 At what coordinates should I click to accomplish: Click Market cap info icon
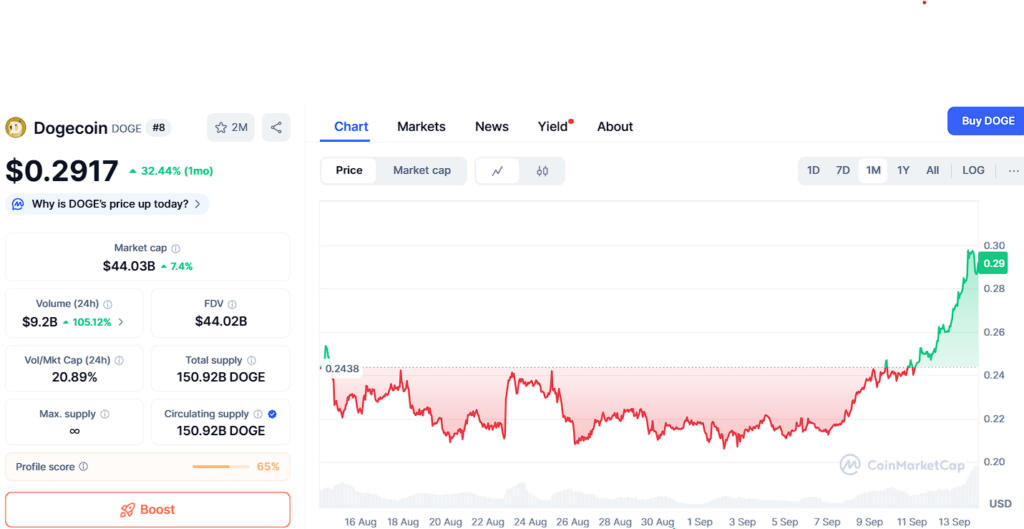coord(176,248)
